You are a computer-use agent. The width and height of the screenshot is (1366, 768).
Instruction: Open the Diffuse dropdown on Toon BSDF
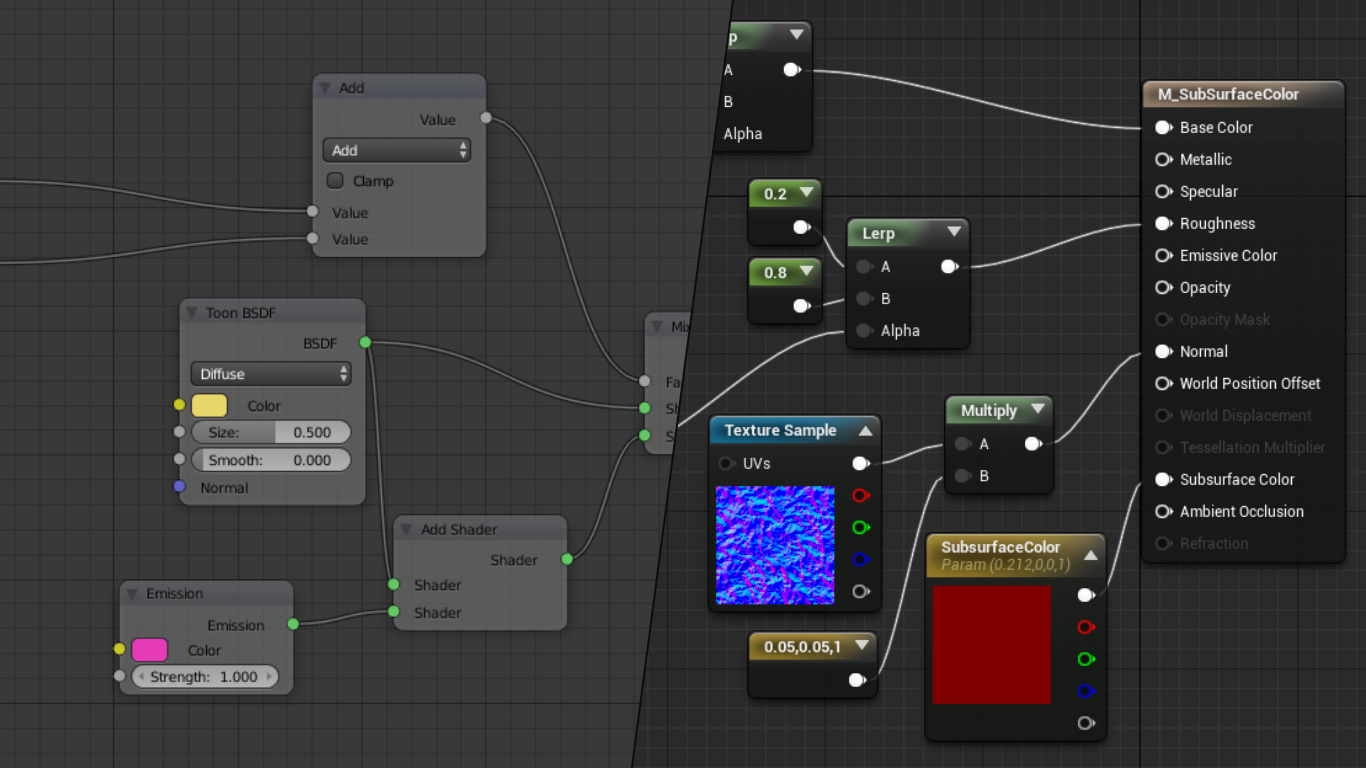(x=271, y=373)
